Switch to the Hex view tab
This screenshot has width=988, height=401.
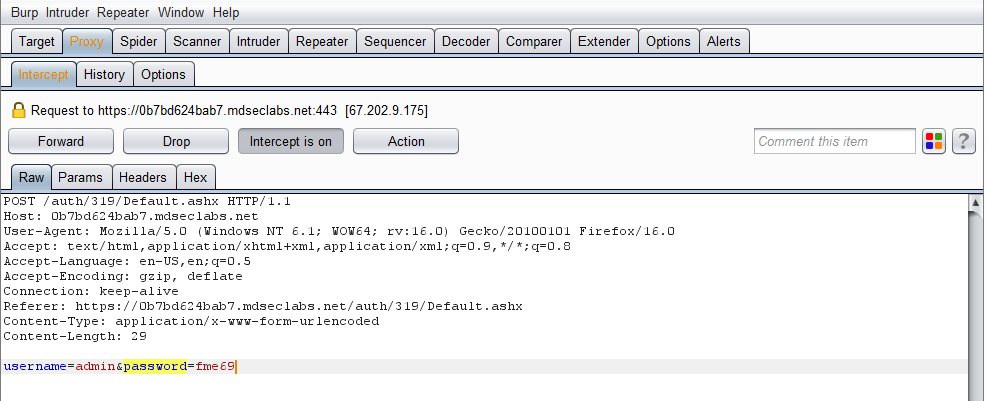(195, 177)
